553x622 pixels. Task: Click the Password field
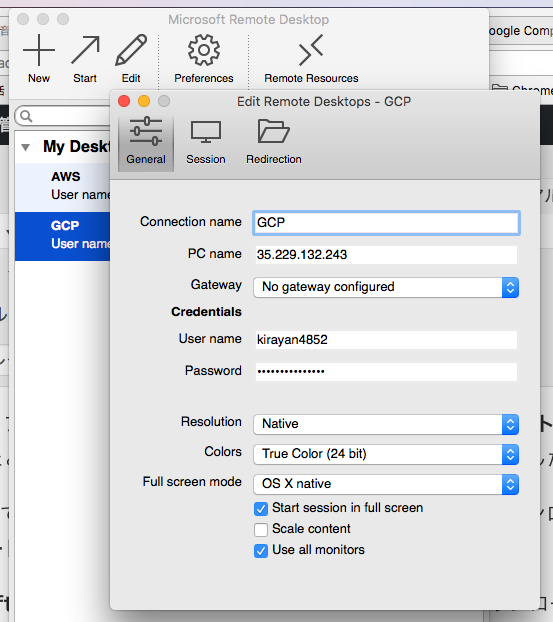click(x=386, y=372)
